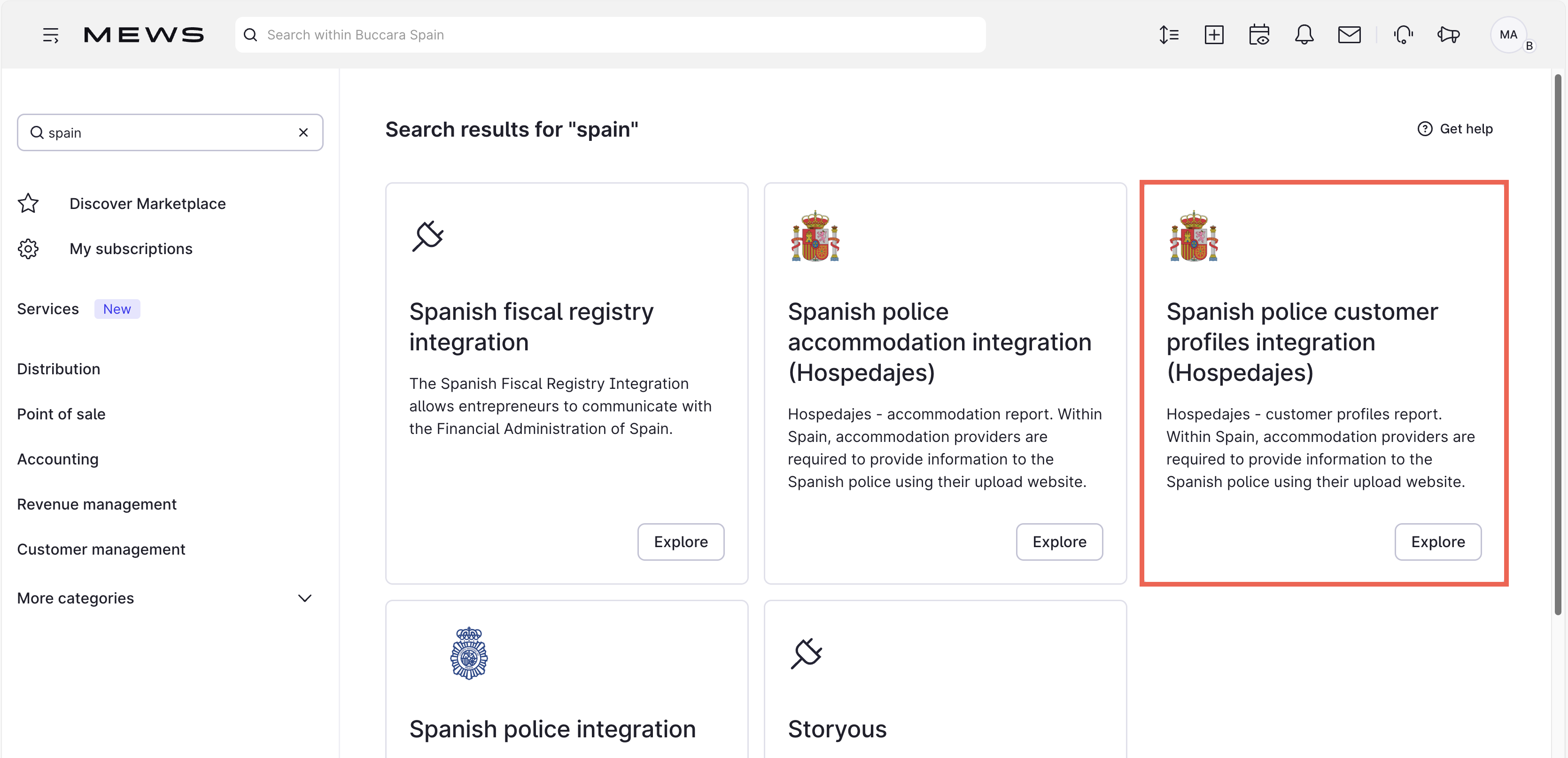This screenshot has height=758, width=1568.
Task: Select the Services category
Action: tap(48, 309)
